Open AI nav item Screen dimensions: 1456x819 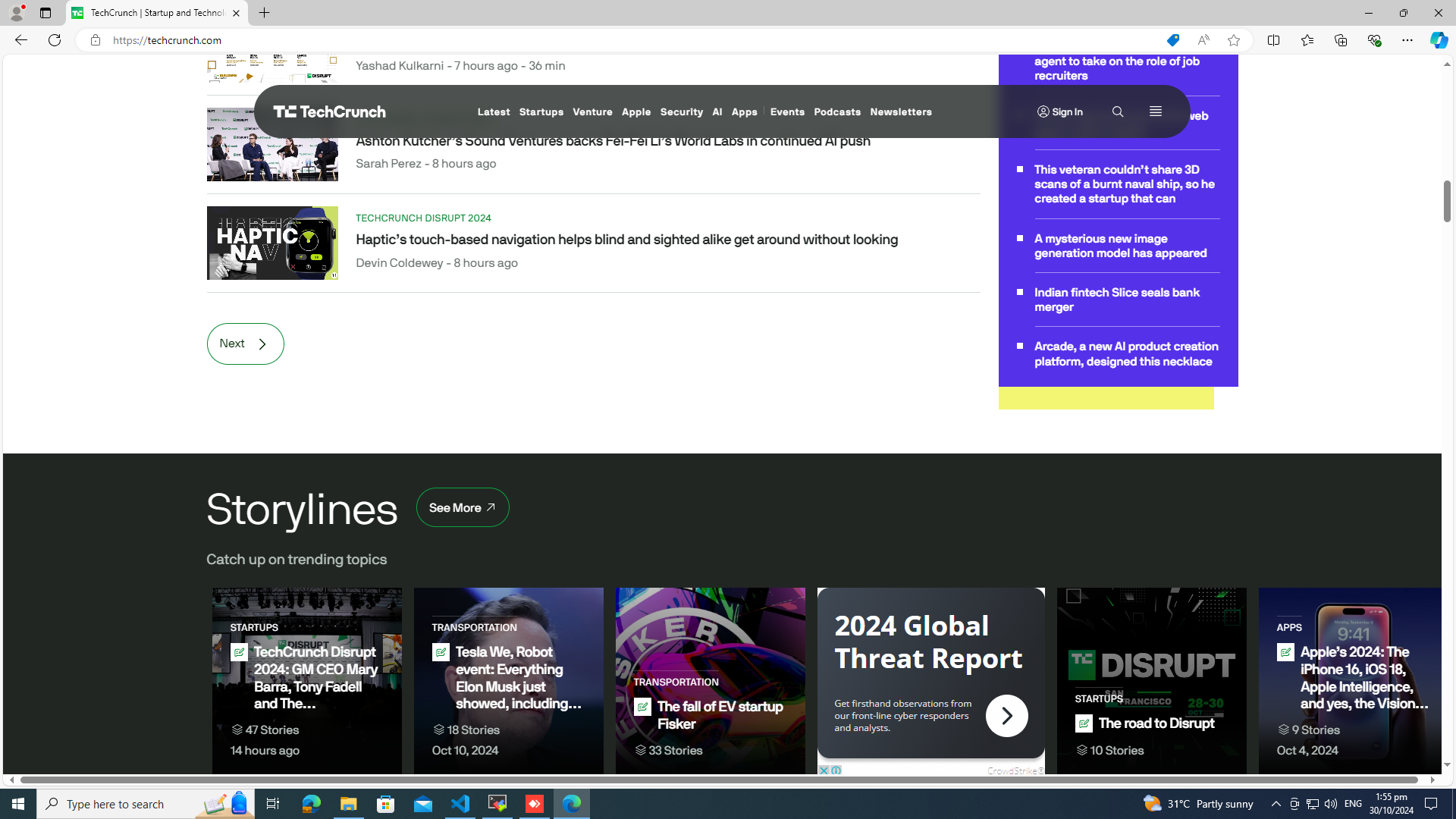click(717, 111)
